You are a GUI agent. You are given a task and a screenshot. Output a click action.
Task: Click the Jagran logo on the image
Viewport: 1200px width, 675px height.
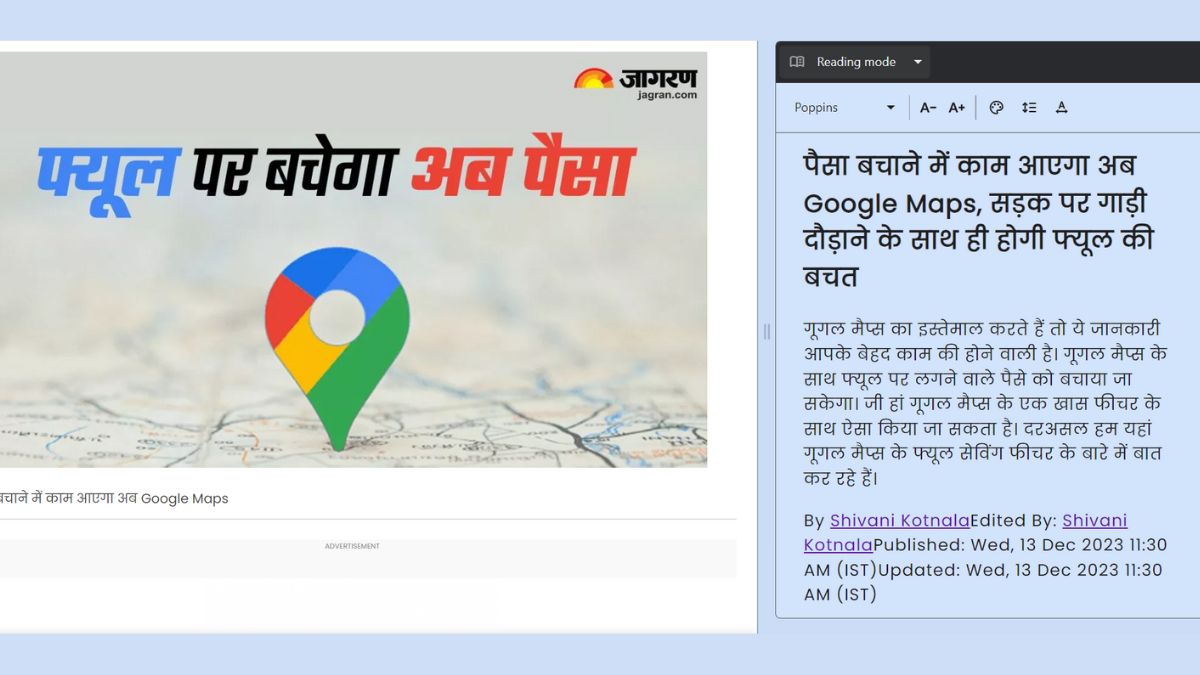tap(636, 83)
